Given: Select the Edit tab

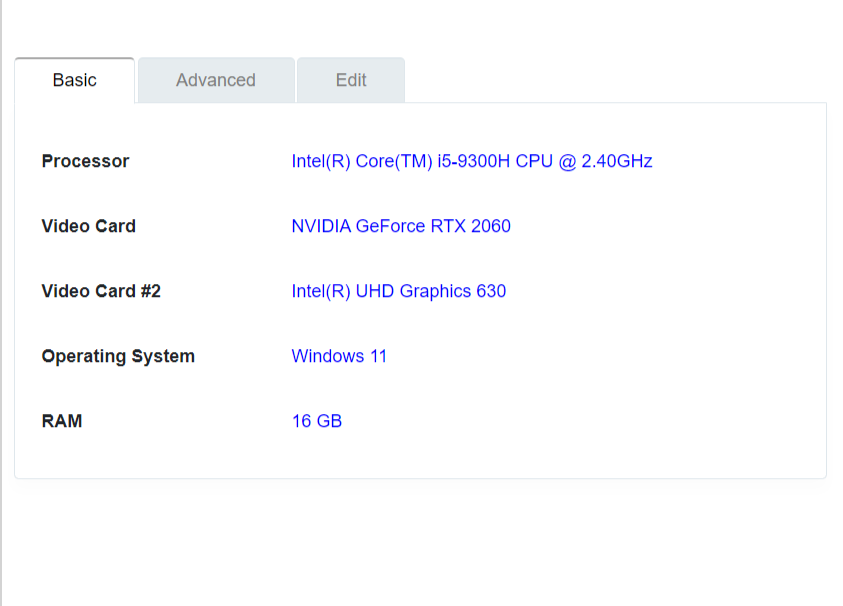Looking at the screenshot, I should pos(351,80).
